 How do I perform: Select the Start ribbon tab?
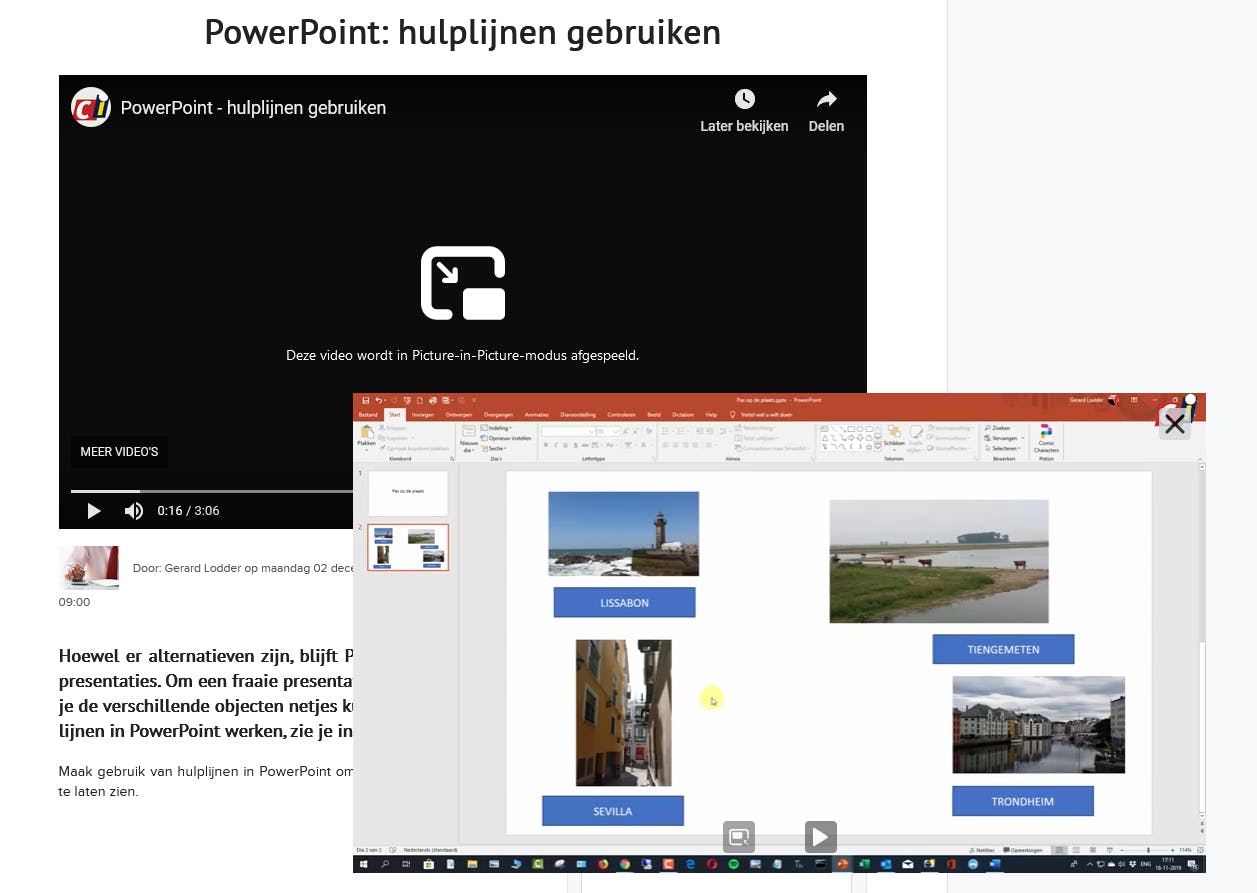pos(394,415)
